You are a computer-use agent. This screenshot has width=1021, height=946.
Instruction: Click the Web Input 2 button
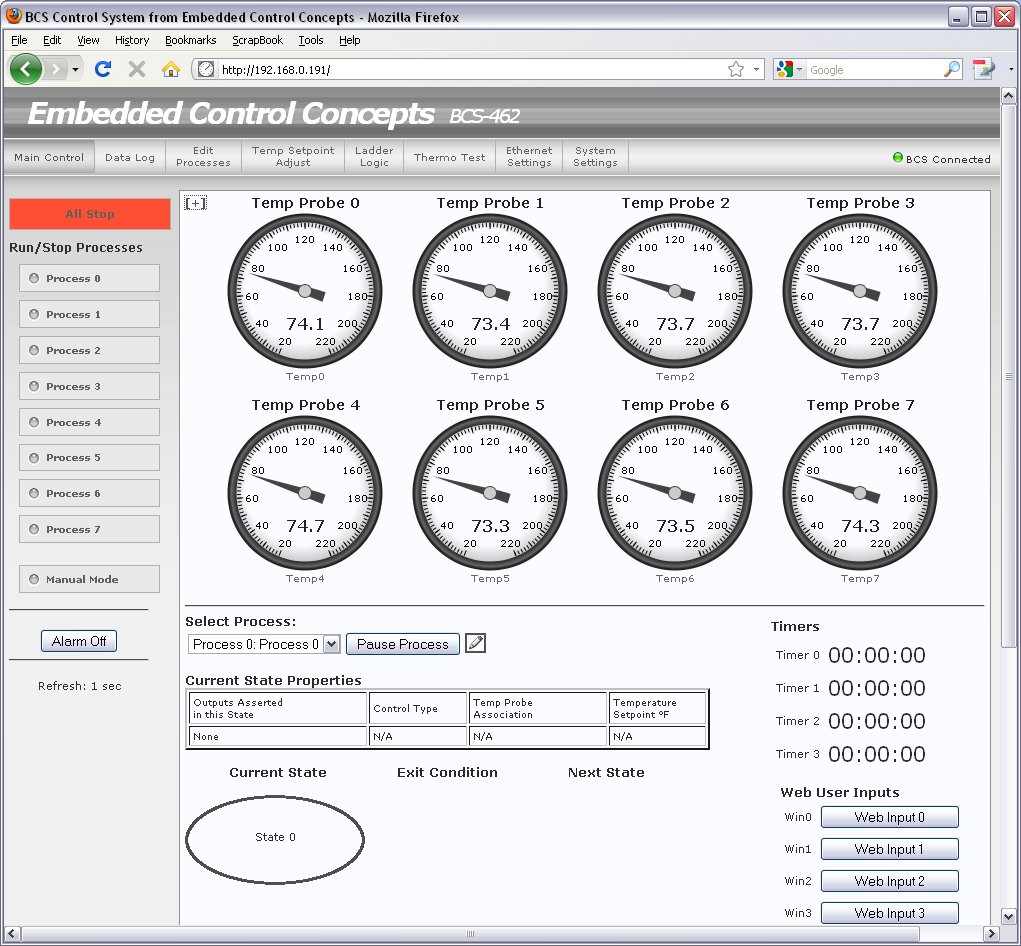click(x=889, y=881)
